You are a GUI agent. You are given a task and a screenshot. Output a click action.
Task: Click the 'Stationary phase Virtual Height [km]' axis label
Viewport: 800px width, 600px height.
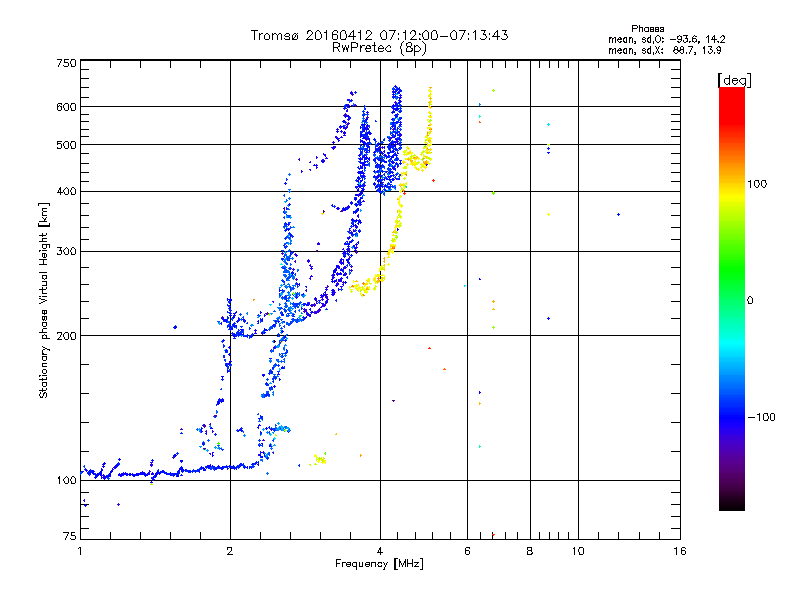[x=44, y=301]
